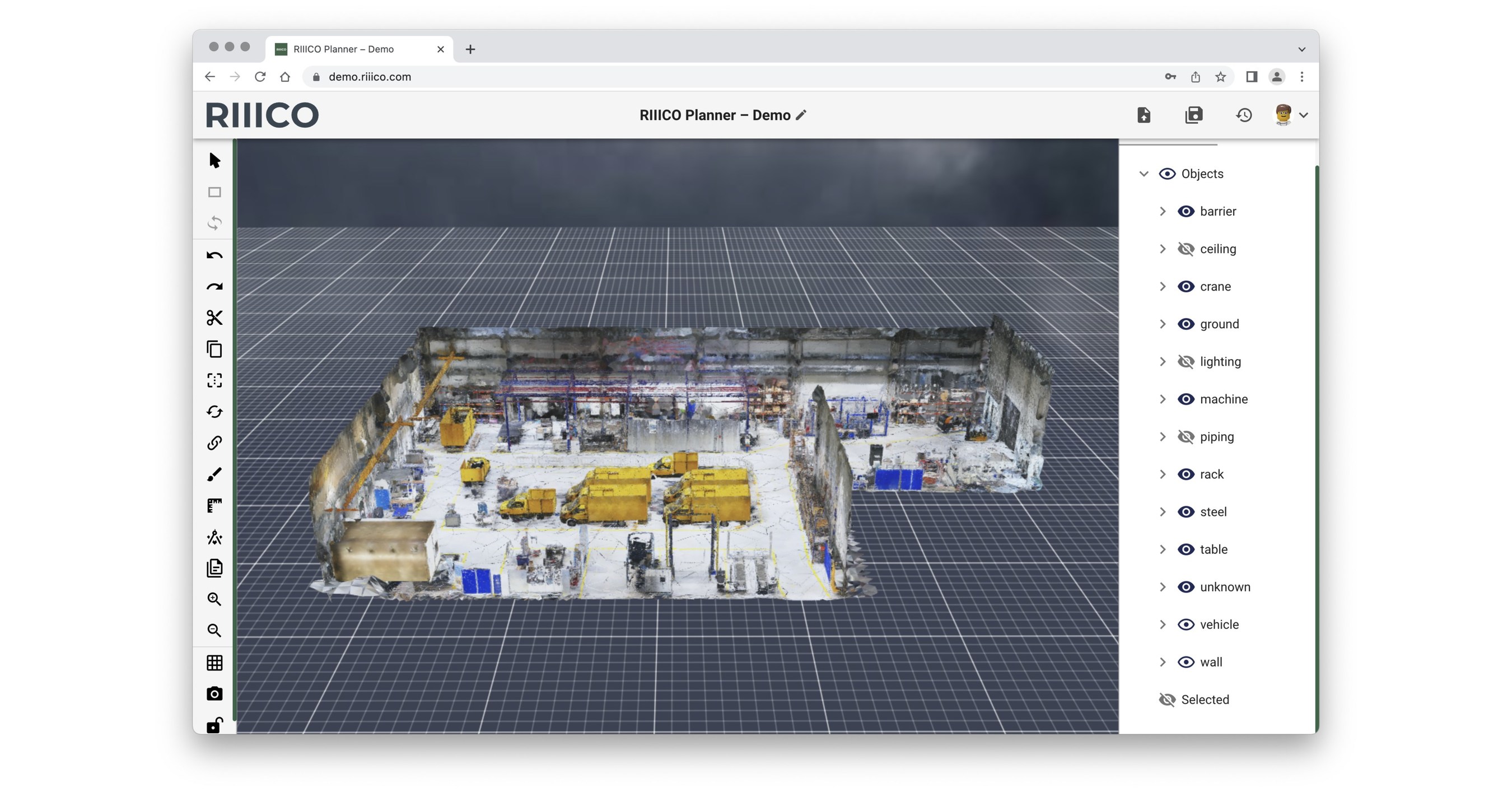Click the zoom in magnifier
This screenshot has width=1512, height=792.
pos(214,599)
